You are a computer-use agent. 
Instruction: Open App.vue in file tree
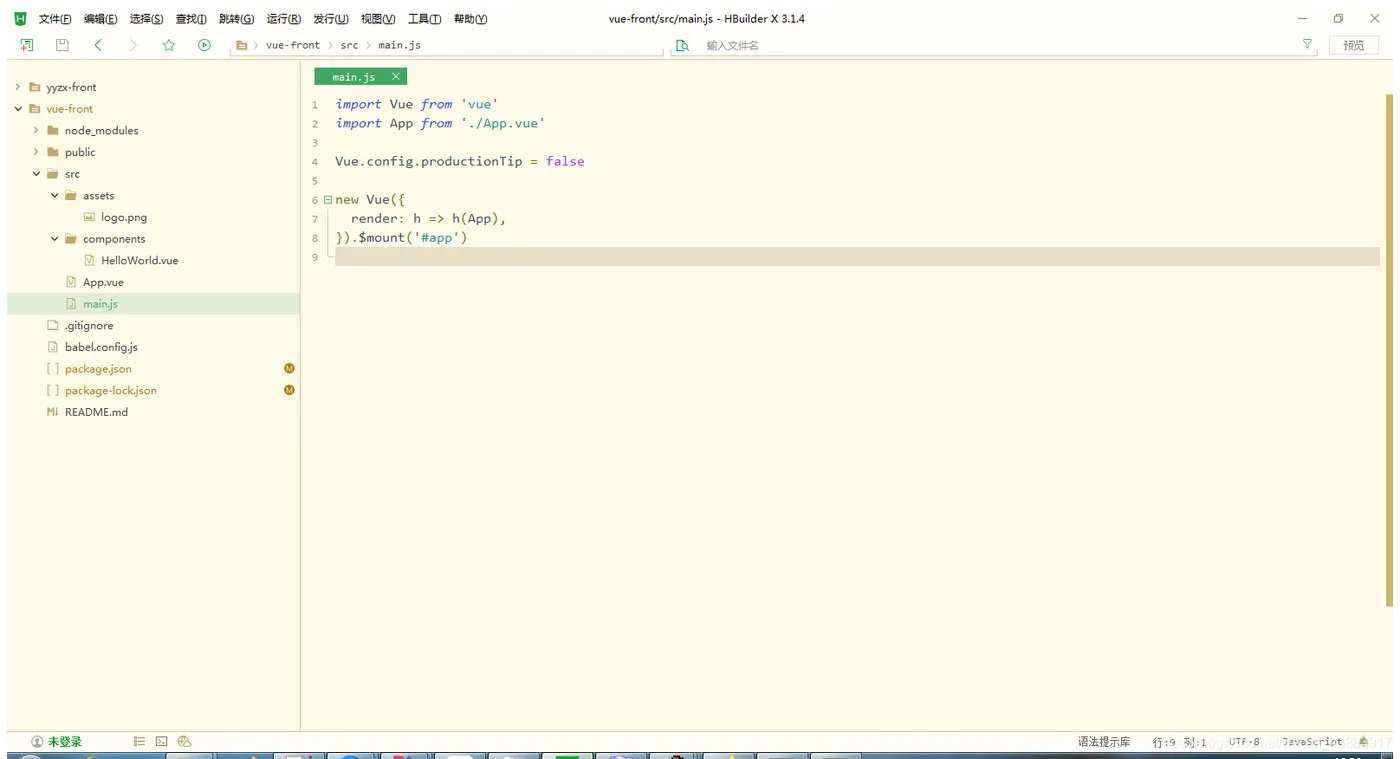pyautogui.click(x=103, y=282)
